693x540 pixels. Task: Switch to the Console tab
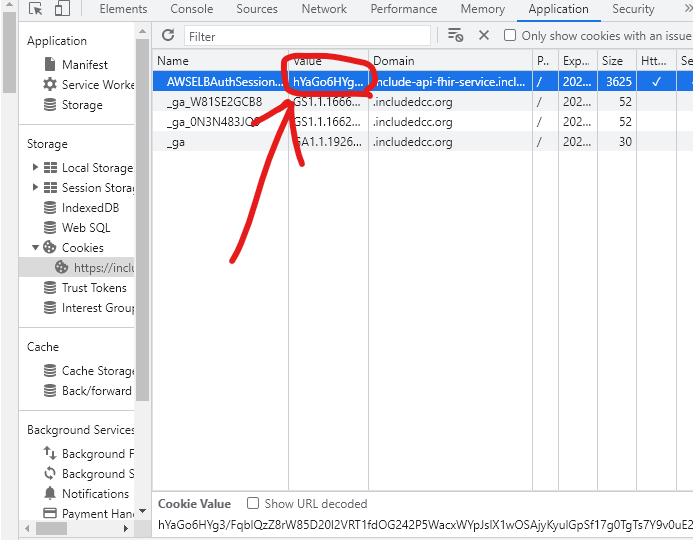click(x=192, y=9)
